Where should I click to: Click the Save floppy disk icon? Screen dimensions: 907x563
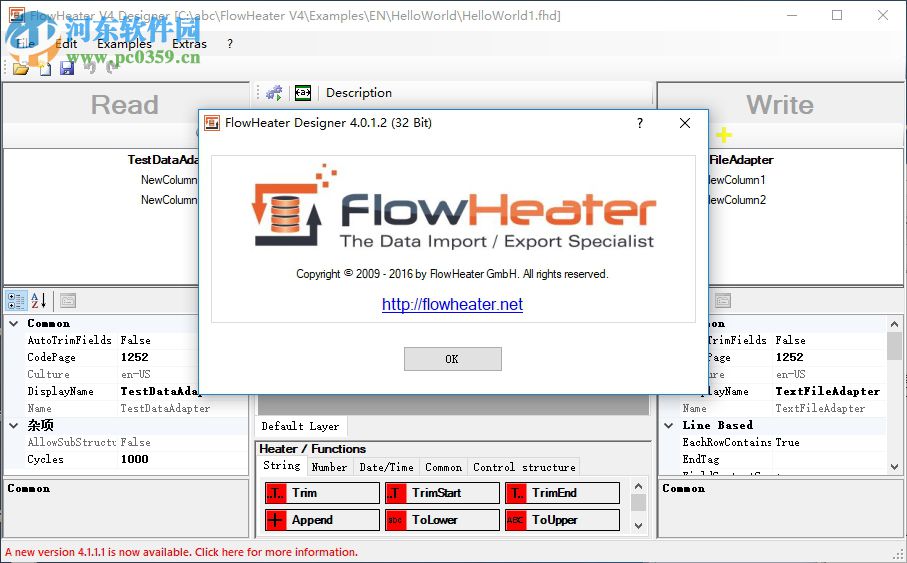tap(67, 69)
